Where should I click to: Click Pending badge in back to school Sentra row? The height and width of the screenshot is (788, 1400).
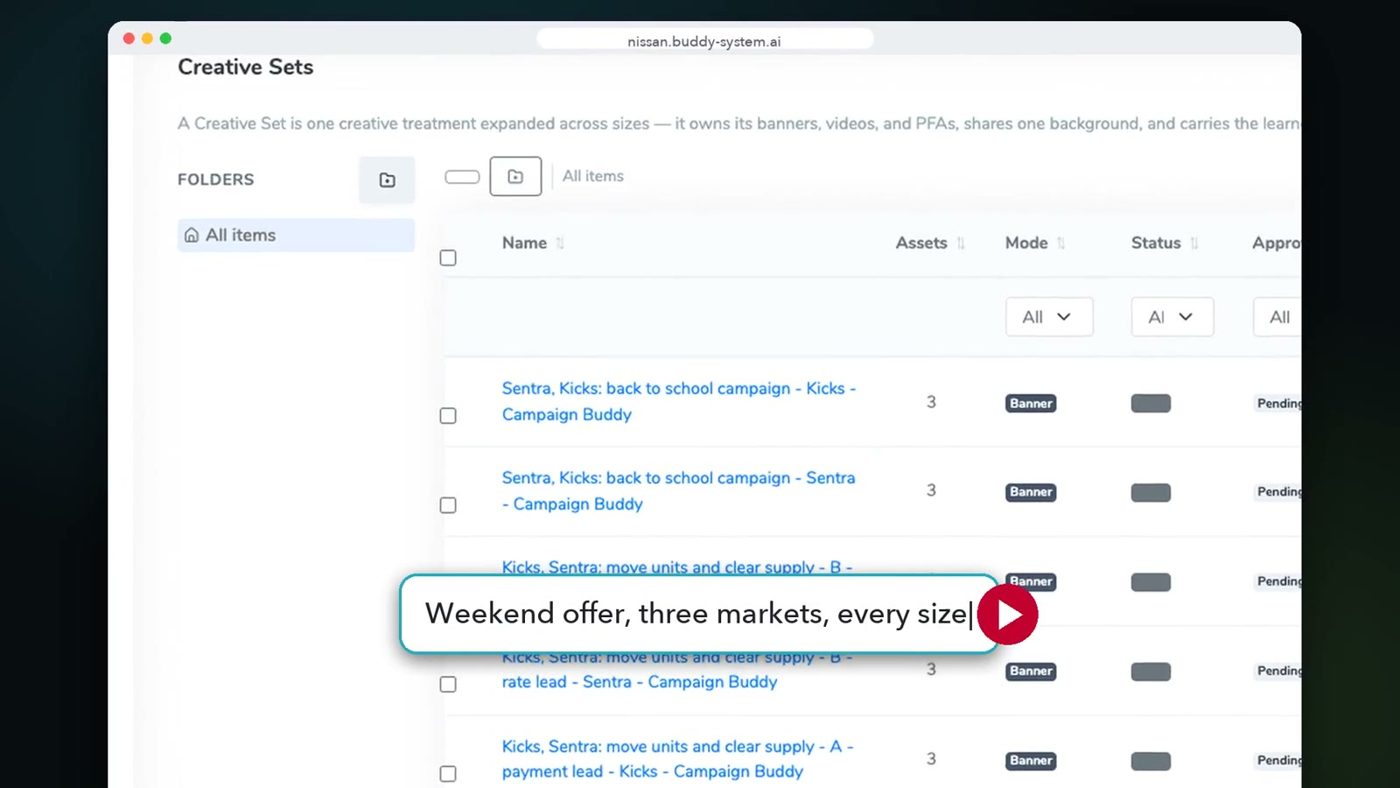pyautogui.click(x=1278, y=492)
